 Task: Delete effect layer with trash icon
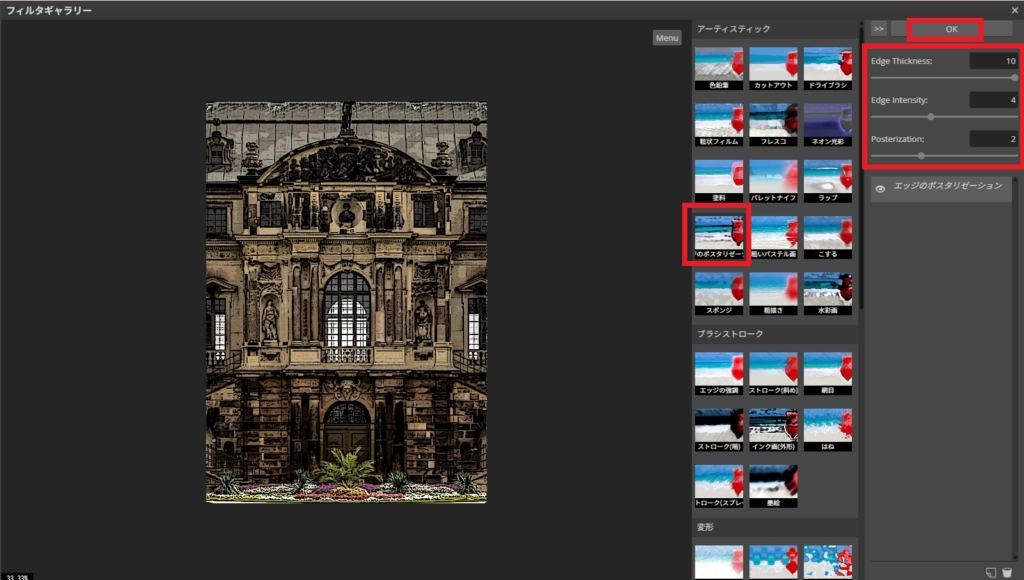tap(1006, 571)
